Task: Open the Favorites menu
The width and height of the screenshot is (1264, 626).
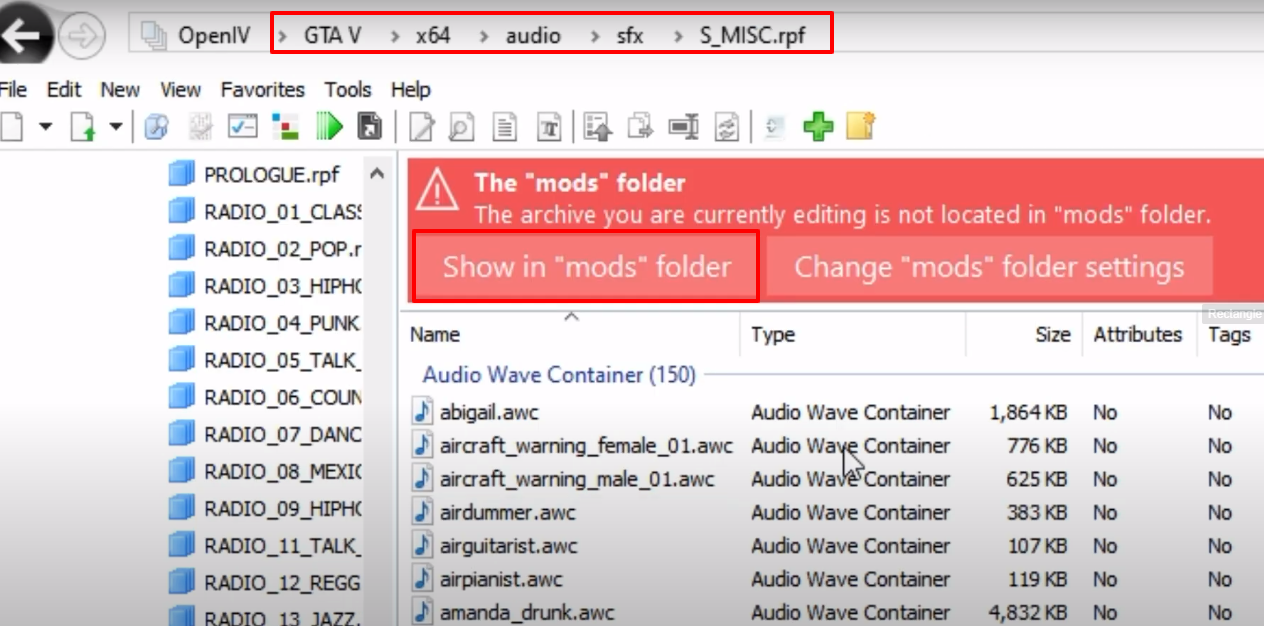Action: tap(263, 90)
